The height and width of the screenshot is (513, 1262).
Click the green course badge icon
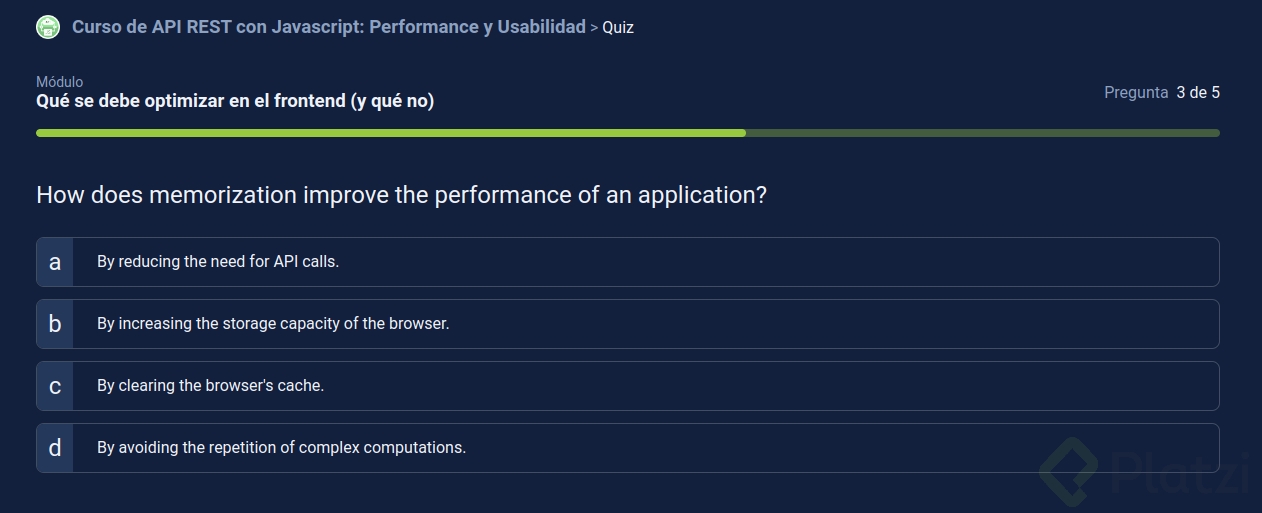point(47,27)
